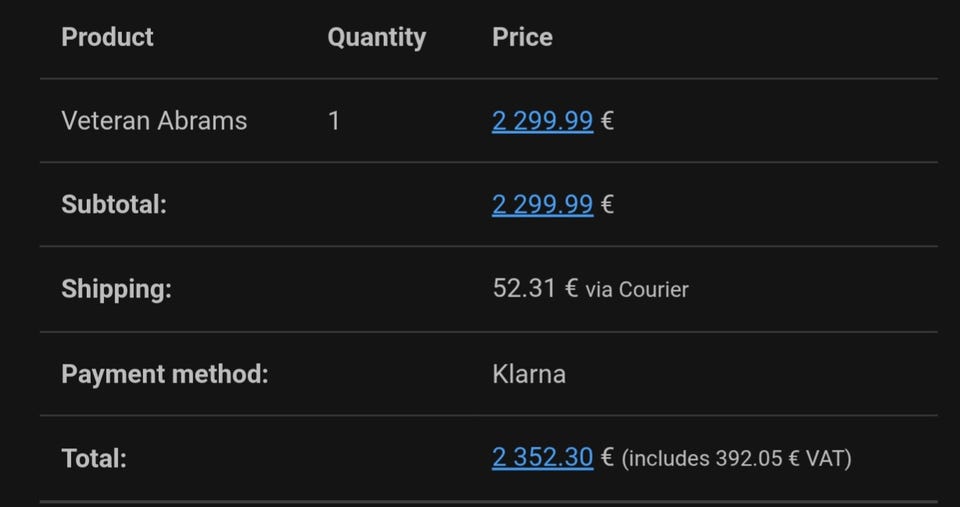Click the includes 392.05 € VAT note
This screenshot has height=507, width=960.
click(x=736, y=459)
